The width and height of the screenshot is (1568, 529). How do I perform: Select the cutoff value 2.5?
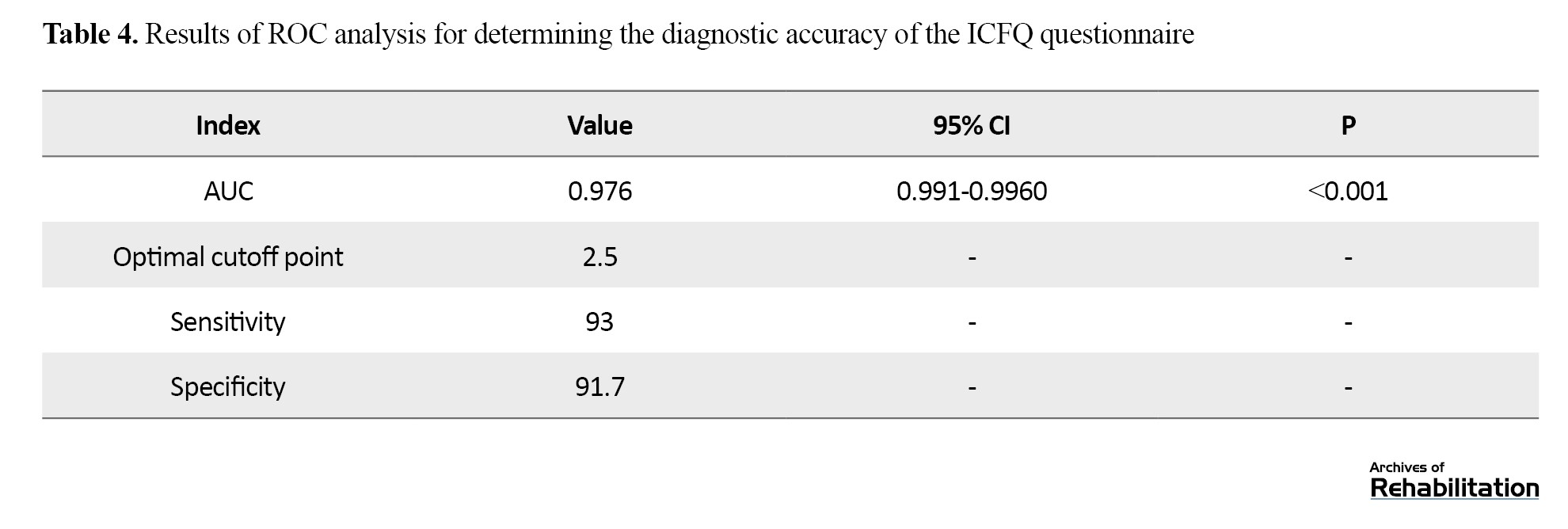click(599, 257)
